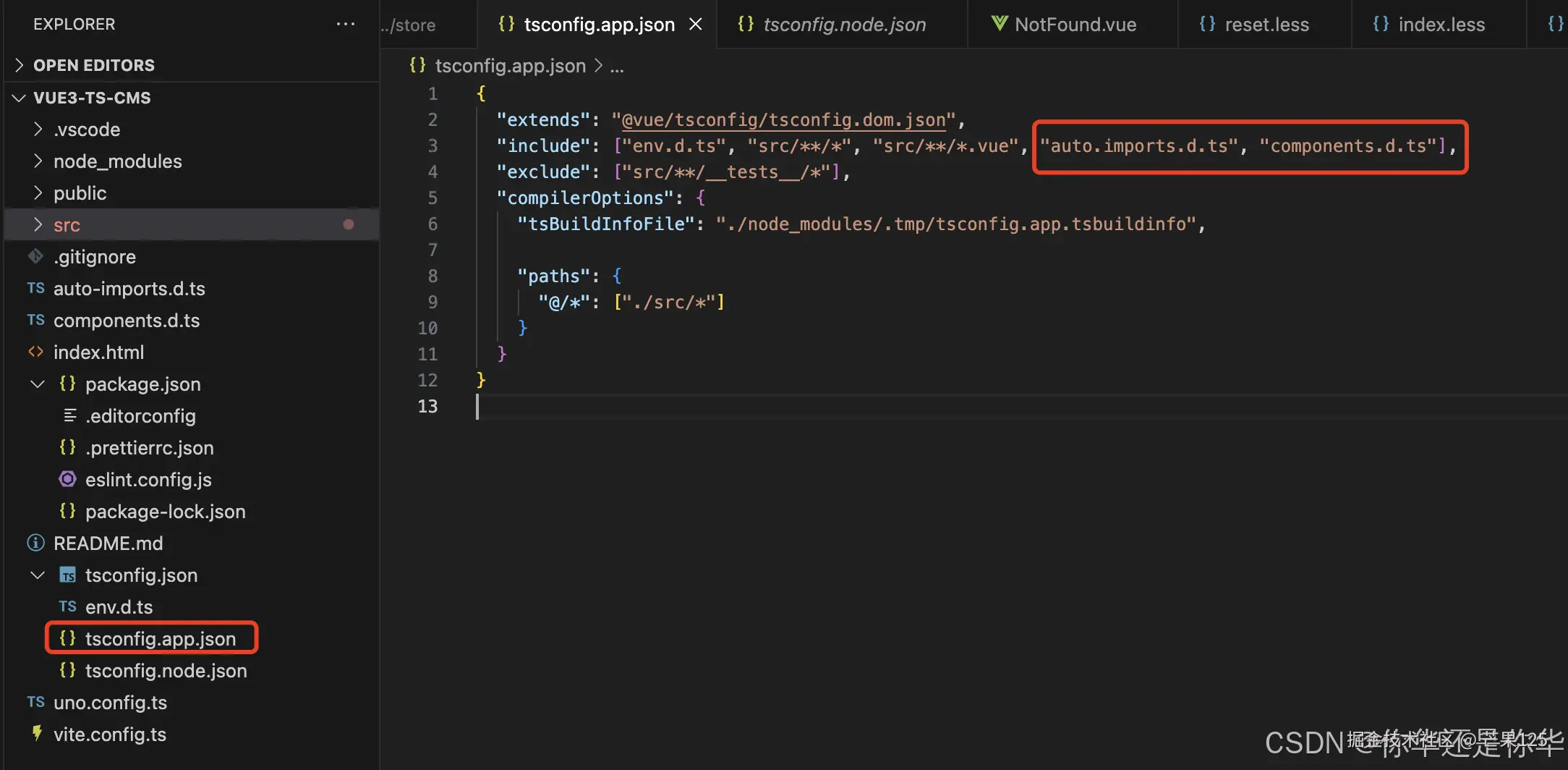Image resolution: width=1568 pixels, height=770 pixels.
Task: Collapse the package.json nested file group
Action: pos(38,384)
